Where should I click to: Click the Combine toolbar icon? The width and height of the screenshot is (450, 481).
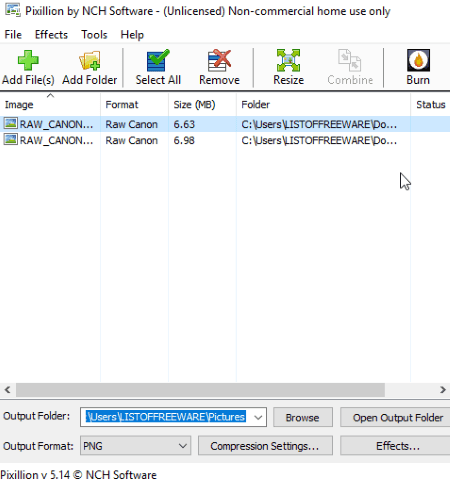(x=350, y=60)
